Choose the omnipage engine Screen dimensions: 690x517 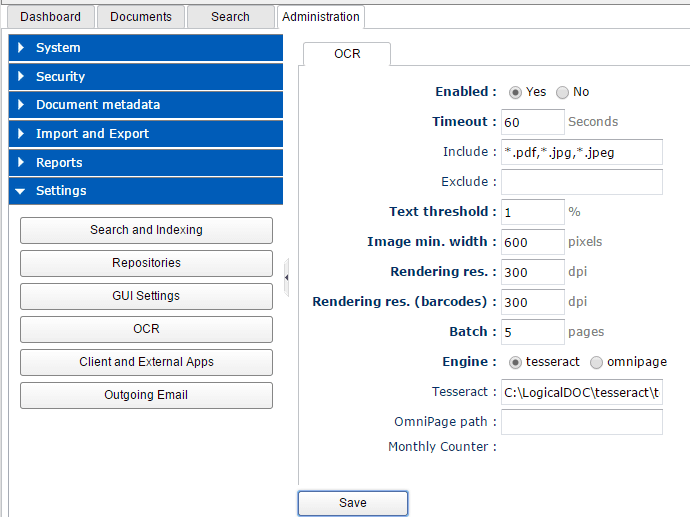point(596,363)
